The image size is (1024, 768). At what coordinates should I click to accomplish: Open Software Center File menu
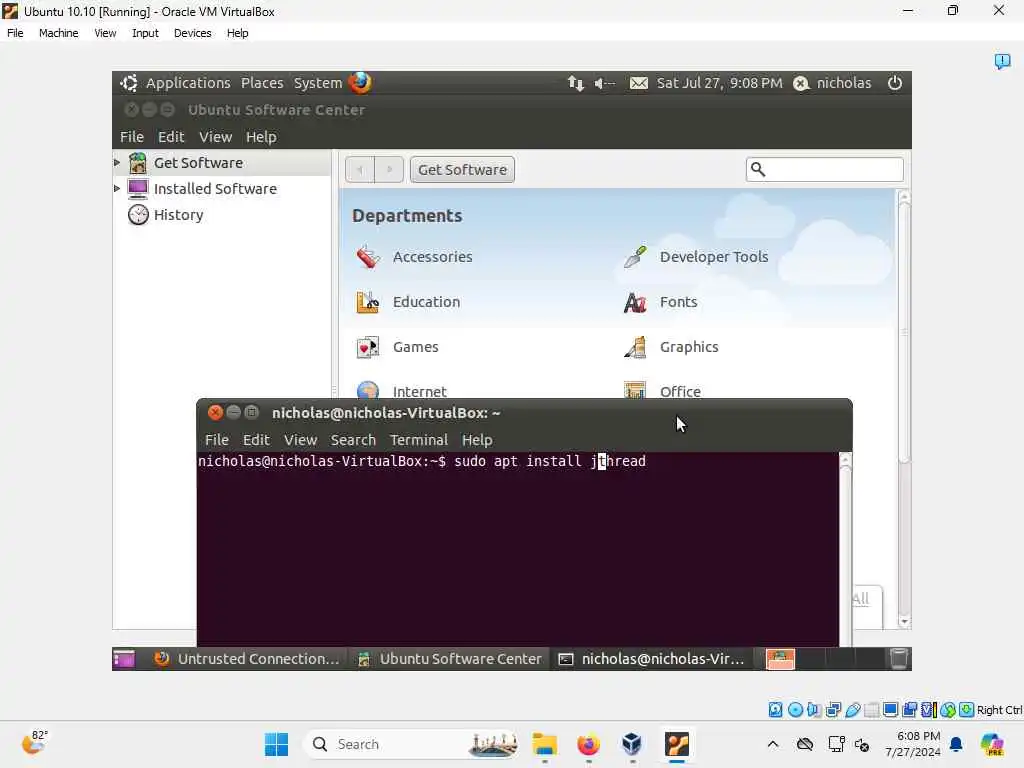coord(131,136)
